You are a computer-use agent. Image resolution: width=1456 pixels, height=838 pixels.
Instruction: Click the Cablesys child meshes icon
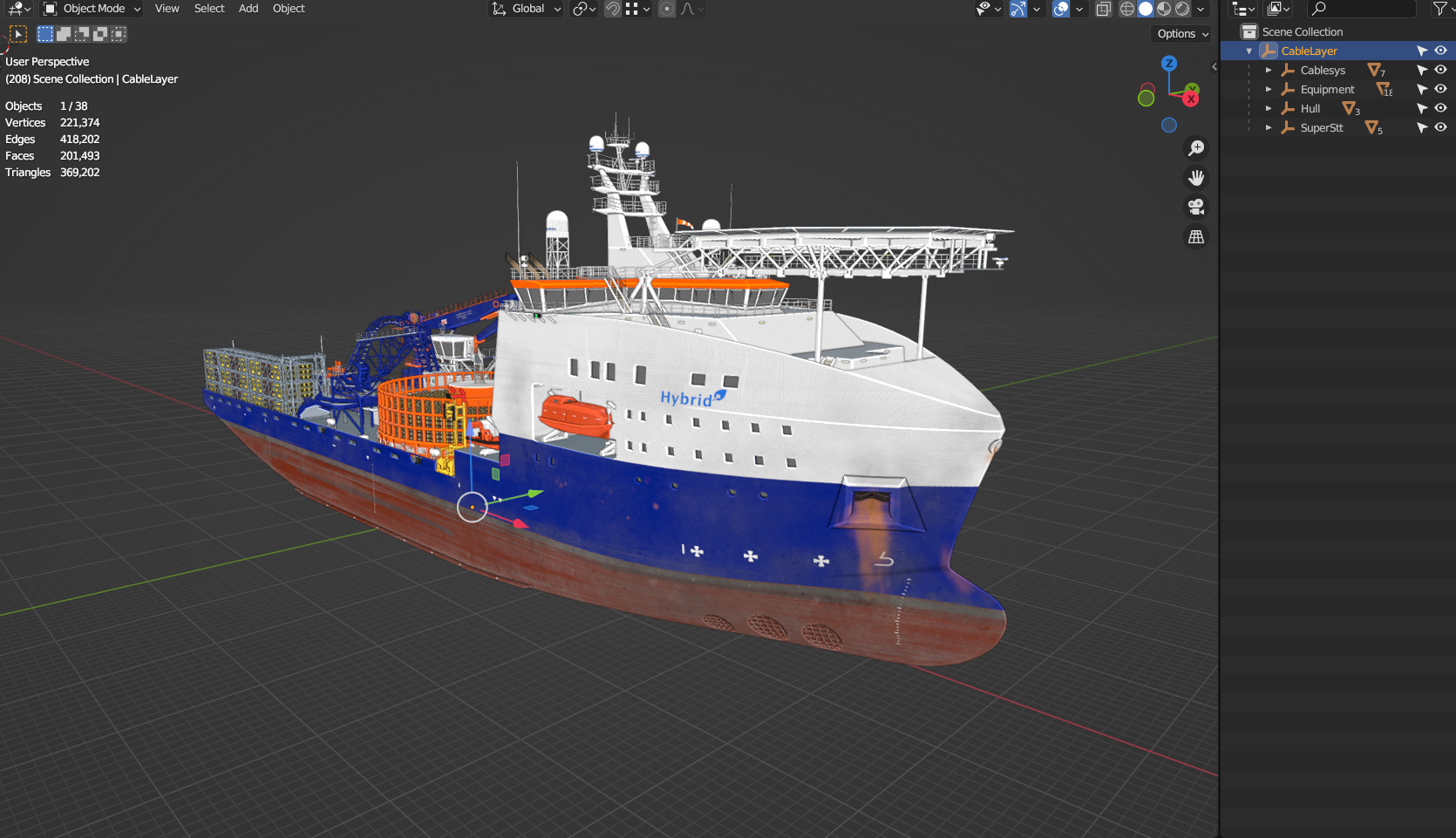[1377, 71]
